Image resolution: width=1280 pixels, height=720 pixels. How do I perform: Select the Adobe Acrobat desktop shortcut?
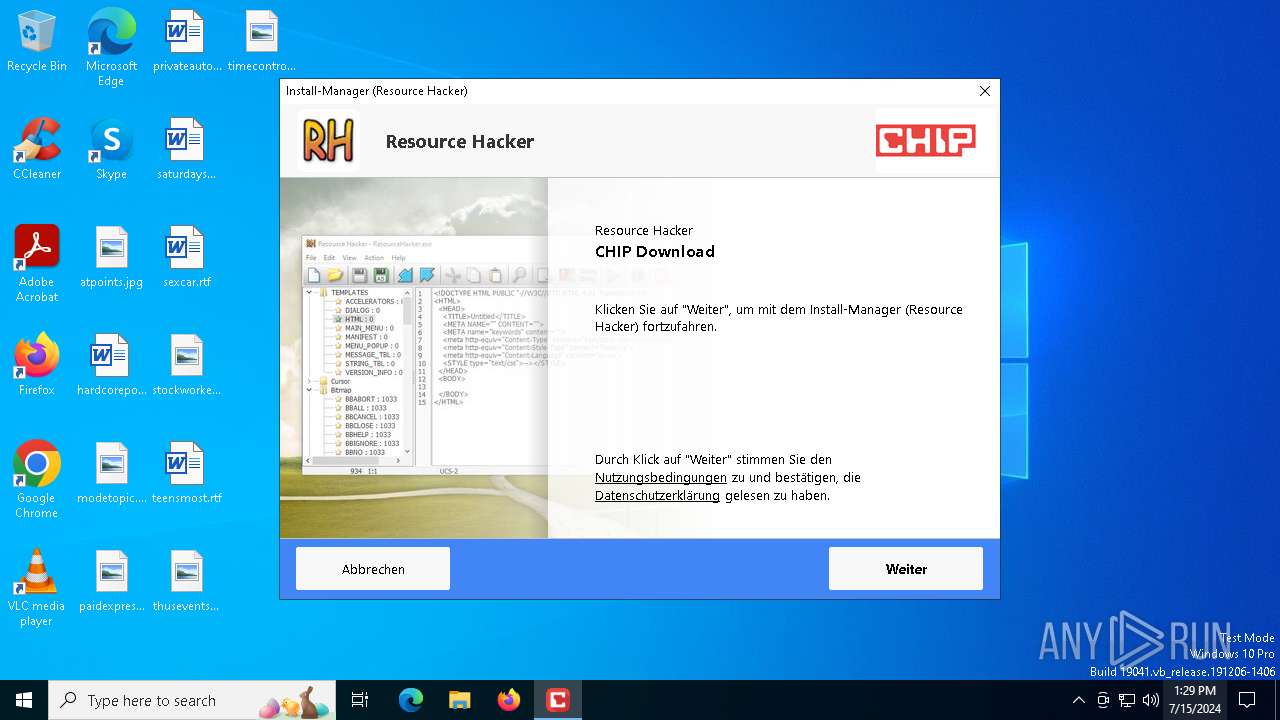click(37, 264)
